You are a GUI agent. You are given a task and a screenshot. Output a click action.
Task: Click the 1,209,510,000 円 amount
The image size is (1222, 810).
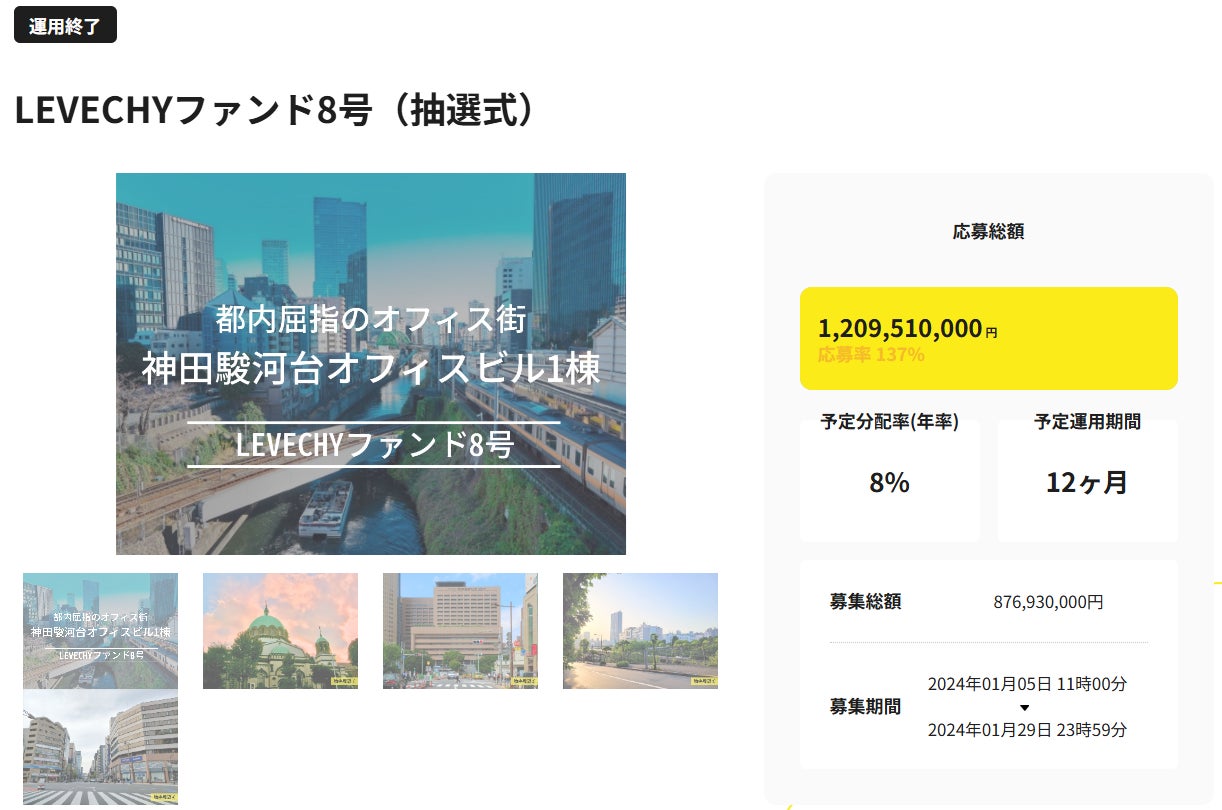(907, 328)
